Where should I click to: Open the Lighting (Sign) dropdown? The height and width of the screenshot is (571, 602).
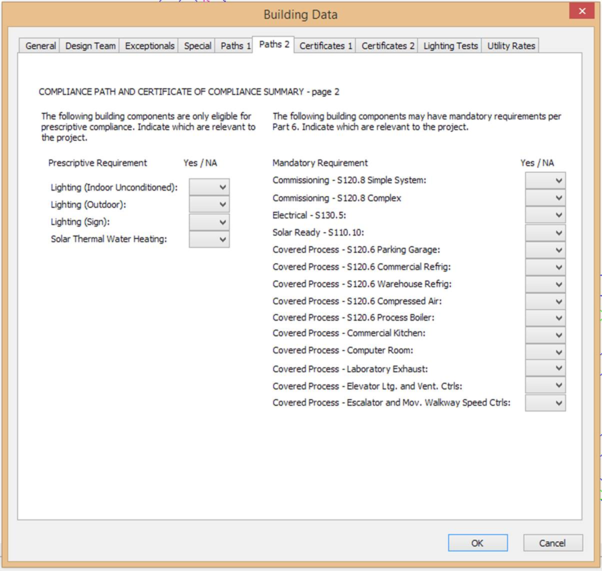click(209, 222)
